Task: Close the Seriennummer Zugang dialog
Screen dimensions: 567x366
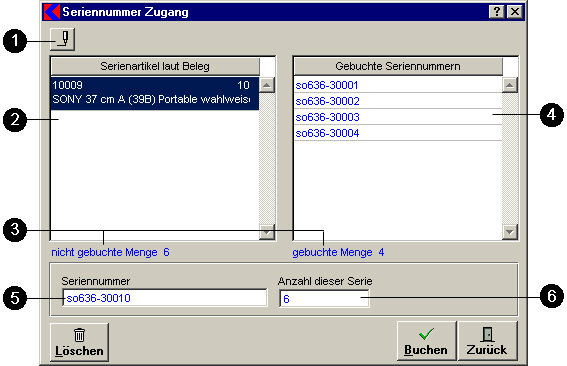Action: coord(515,12)
